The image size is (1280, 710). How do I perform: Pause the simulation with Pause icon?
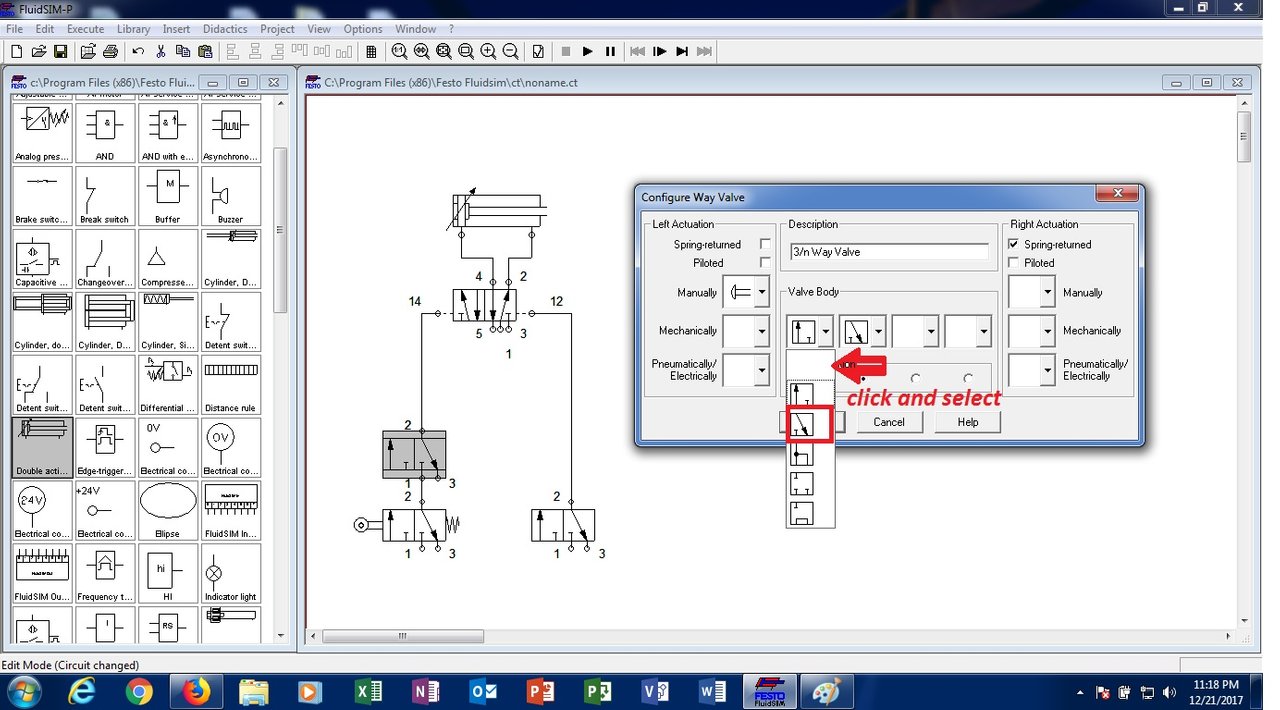click(x=611, y=51)
